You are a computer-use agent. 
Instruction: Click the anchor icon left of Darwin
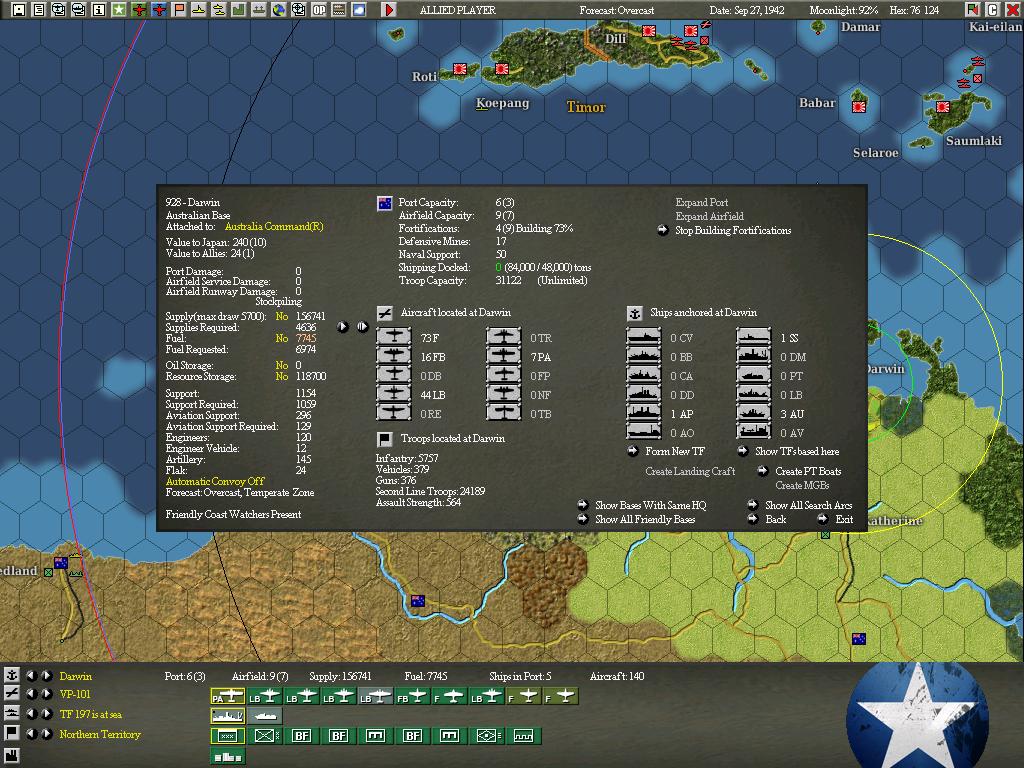12,675
